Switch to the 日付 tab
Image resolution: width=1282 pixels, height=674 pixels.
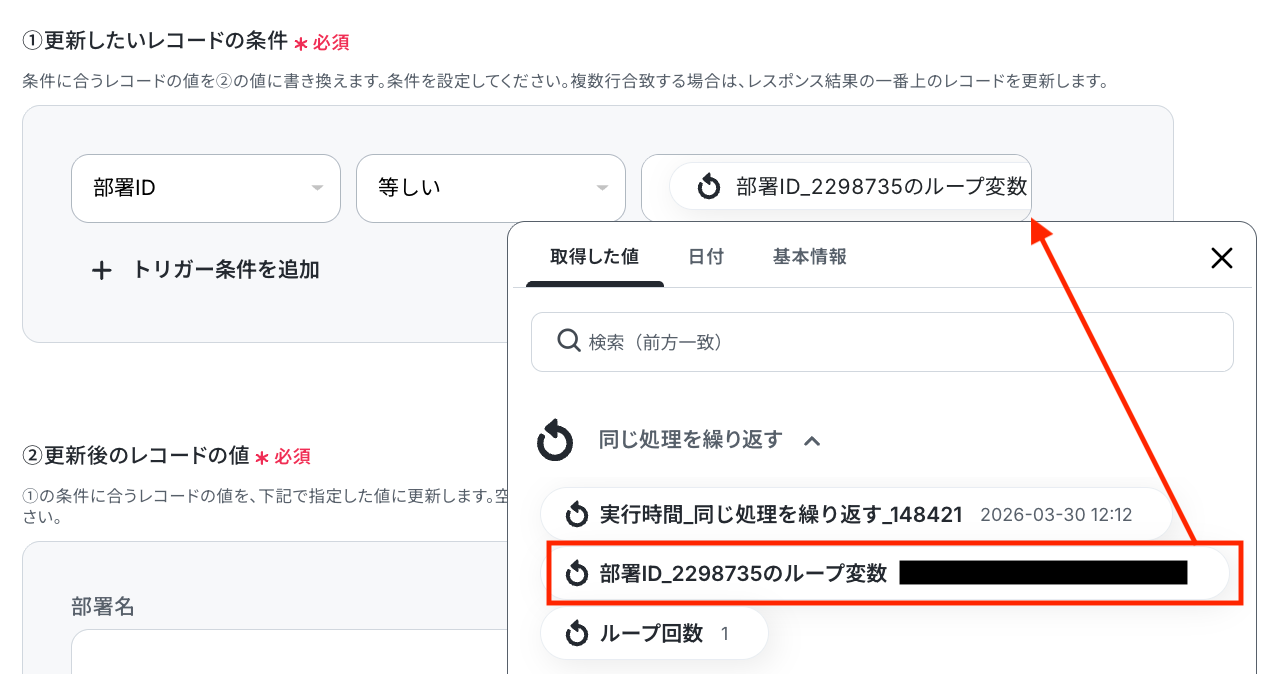(706, 257)
